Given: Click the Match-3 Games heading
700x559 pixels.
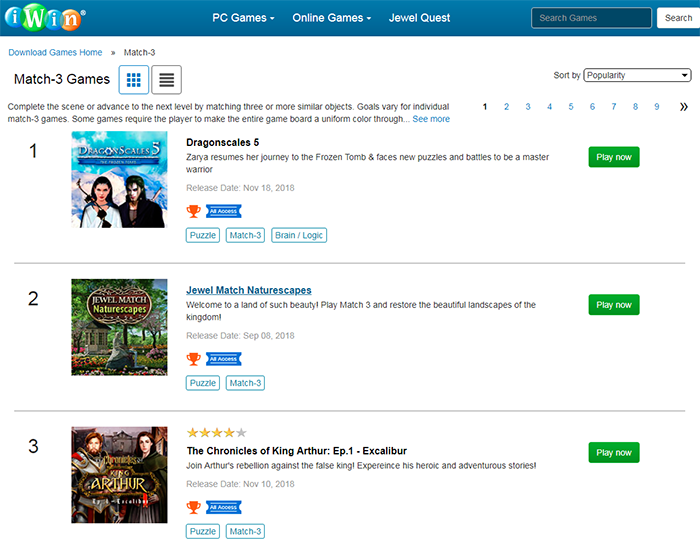Looking at the screenshot, I should tap(62, 79).
